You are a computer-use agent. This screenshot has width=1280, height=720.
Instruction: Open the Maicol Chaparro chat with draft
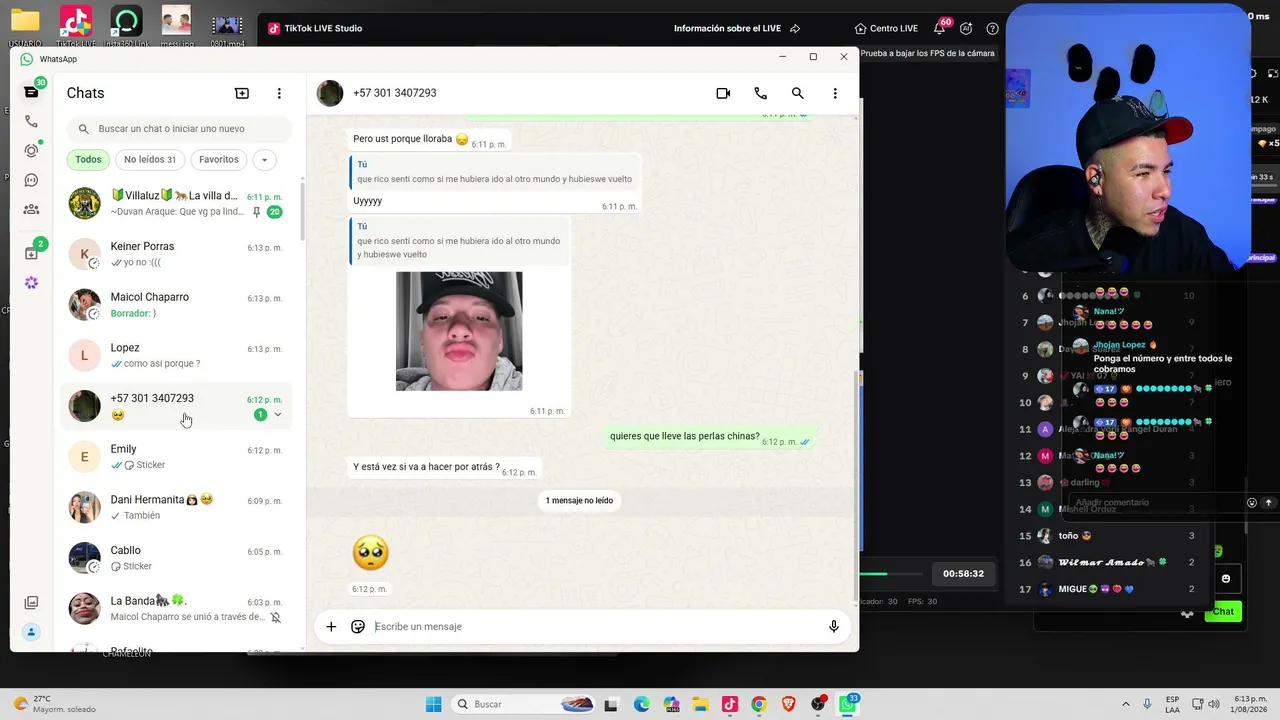tap(176, 305)
